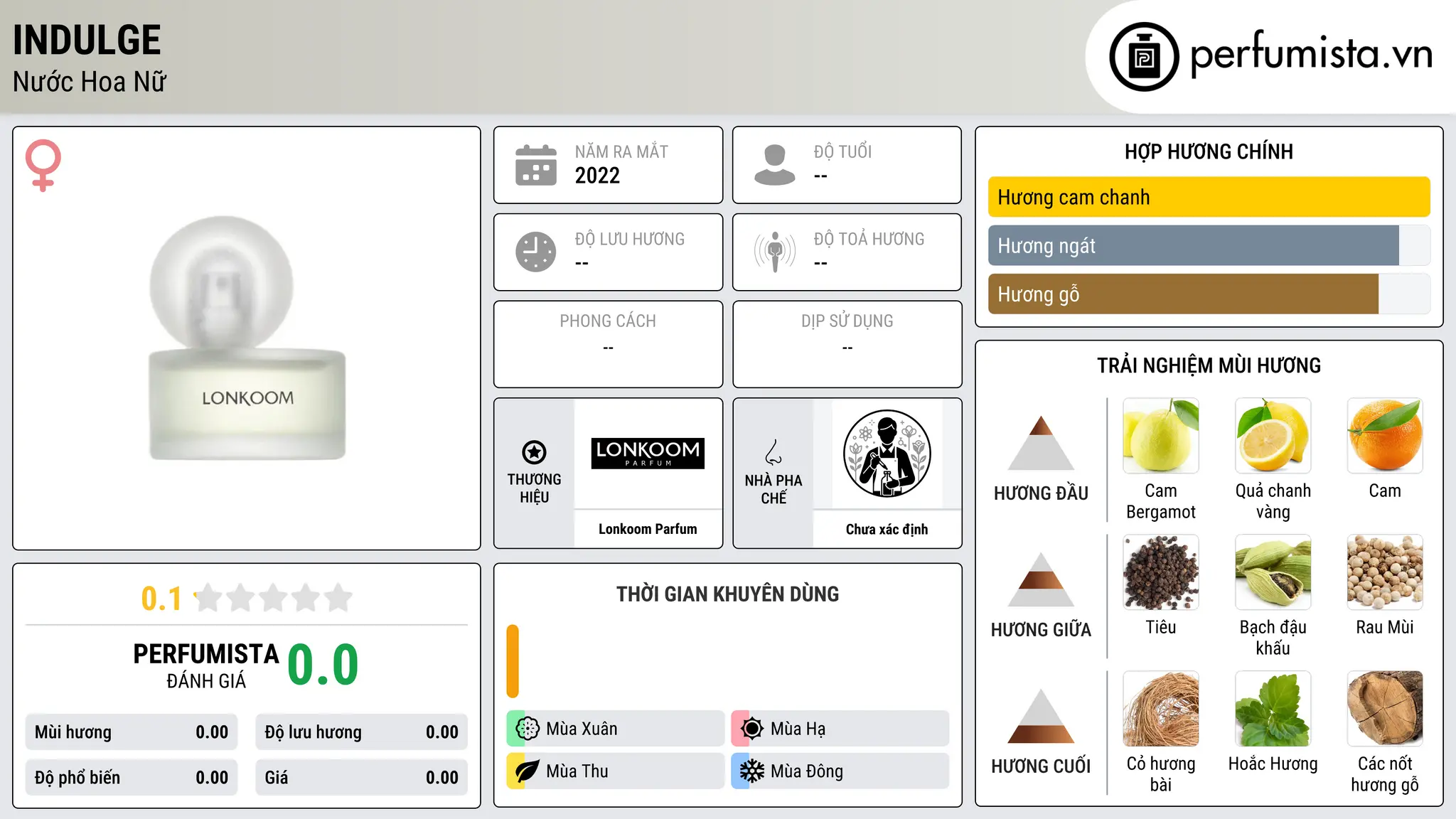Click the clock icon beside Độ lưu hương
The width and height of the screenshot is (1456, 819).
click(536, 252)
